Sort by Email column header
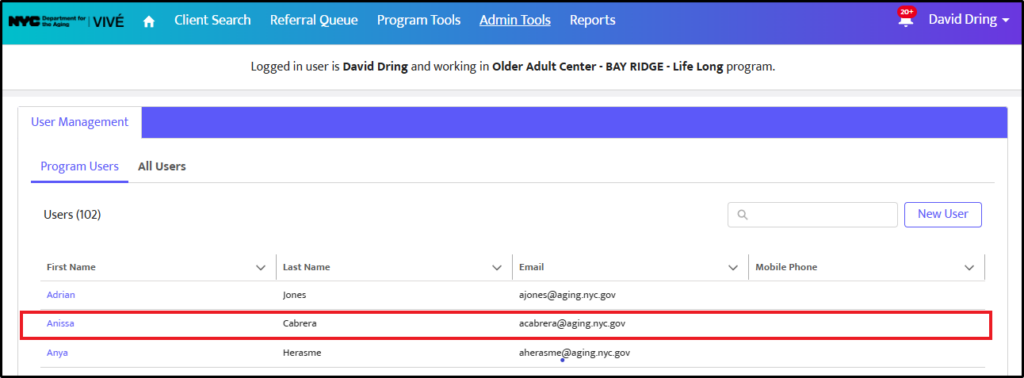The width and height of the screenshot is (1024, 378). pyautogui.click(x=532, y=268)
